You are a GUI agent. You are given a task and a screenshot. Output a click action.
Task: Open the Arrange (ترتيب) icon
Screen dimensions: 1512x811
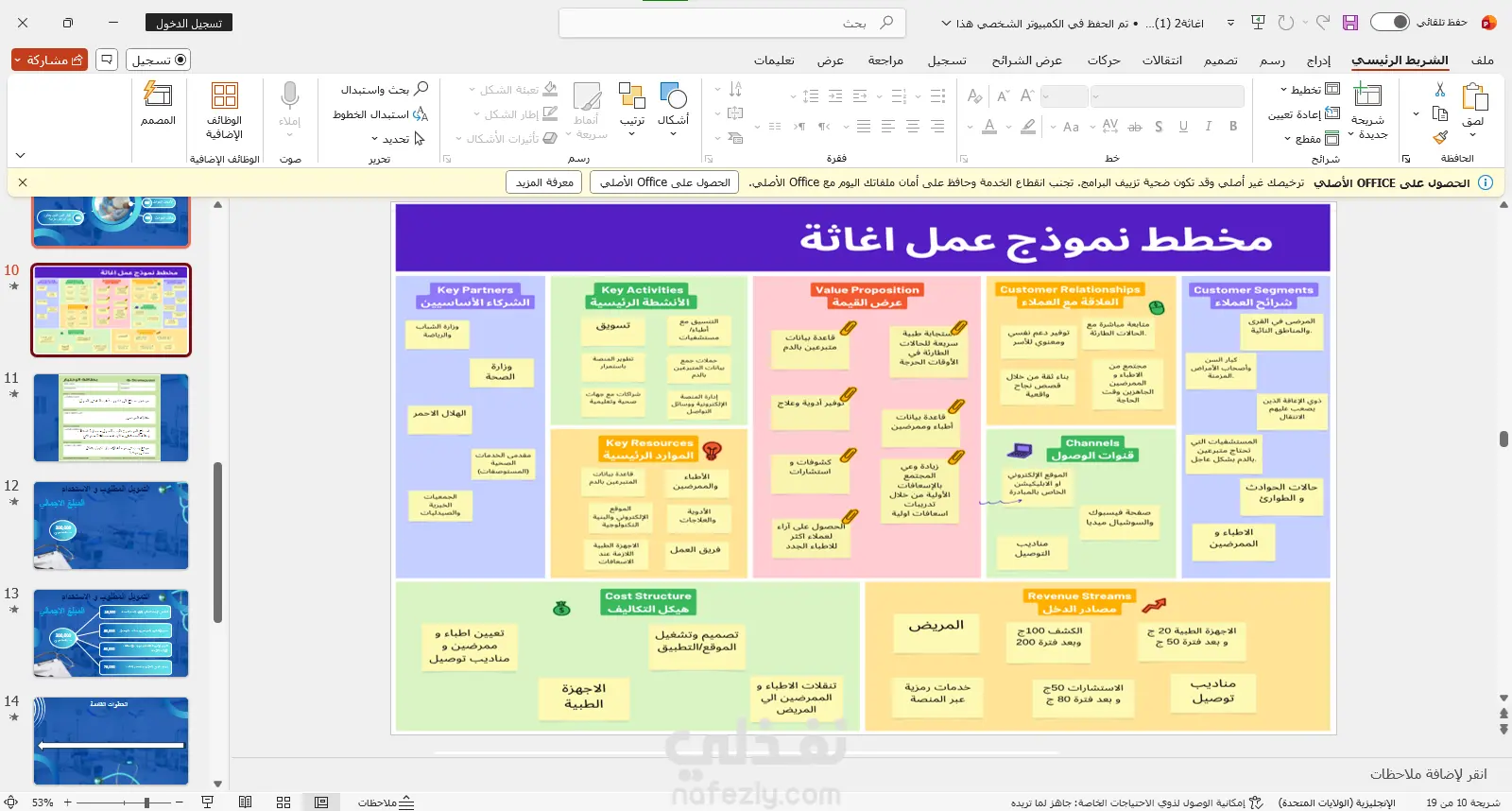[632, 96]
